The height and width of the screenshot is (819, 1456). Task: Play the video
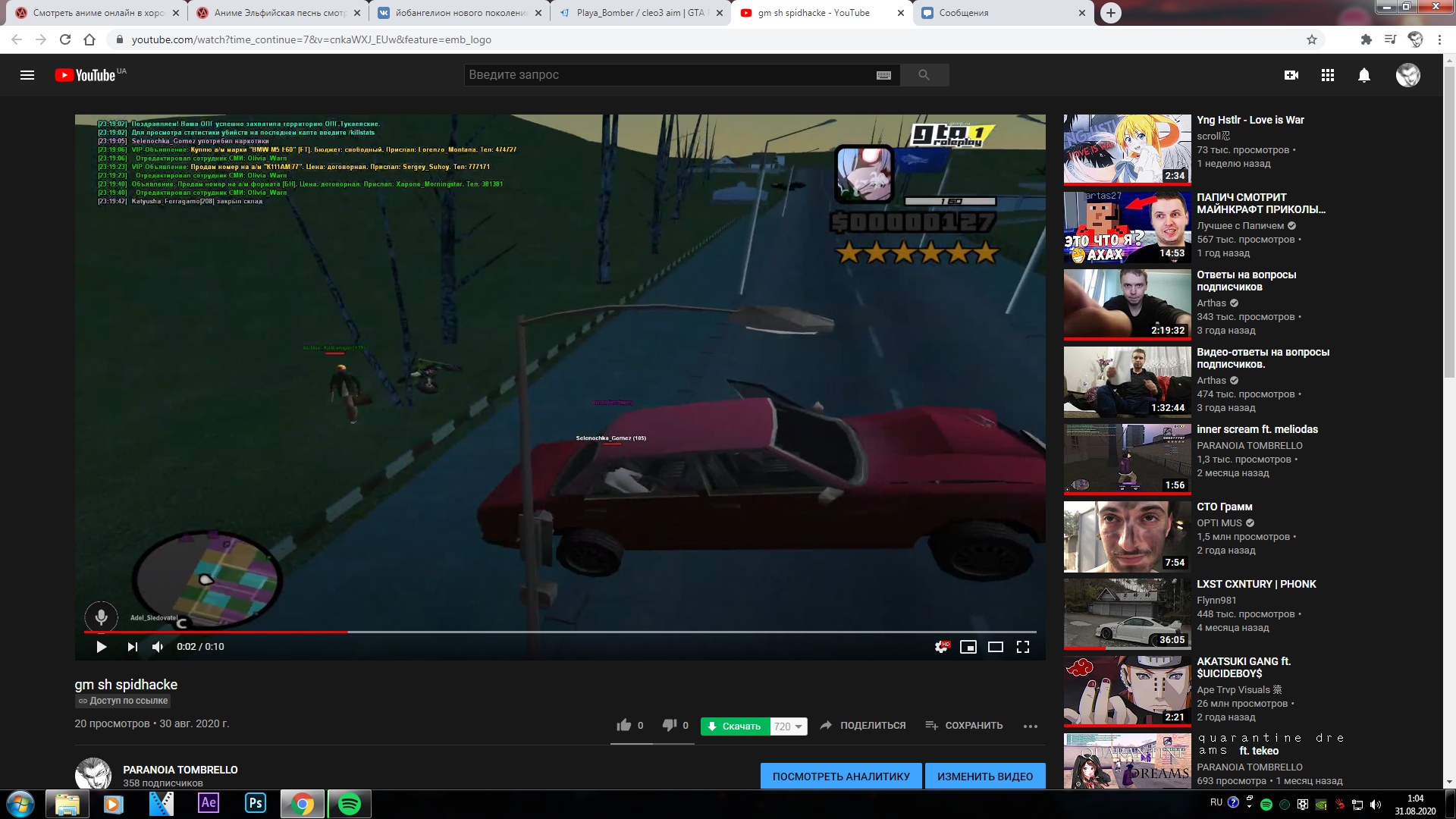[x=101, y=647]
